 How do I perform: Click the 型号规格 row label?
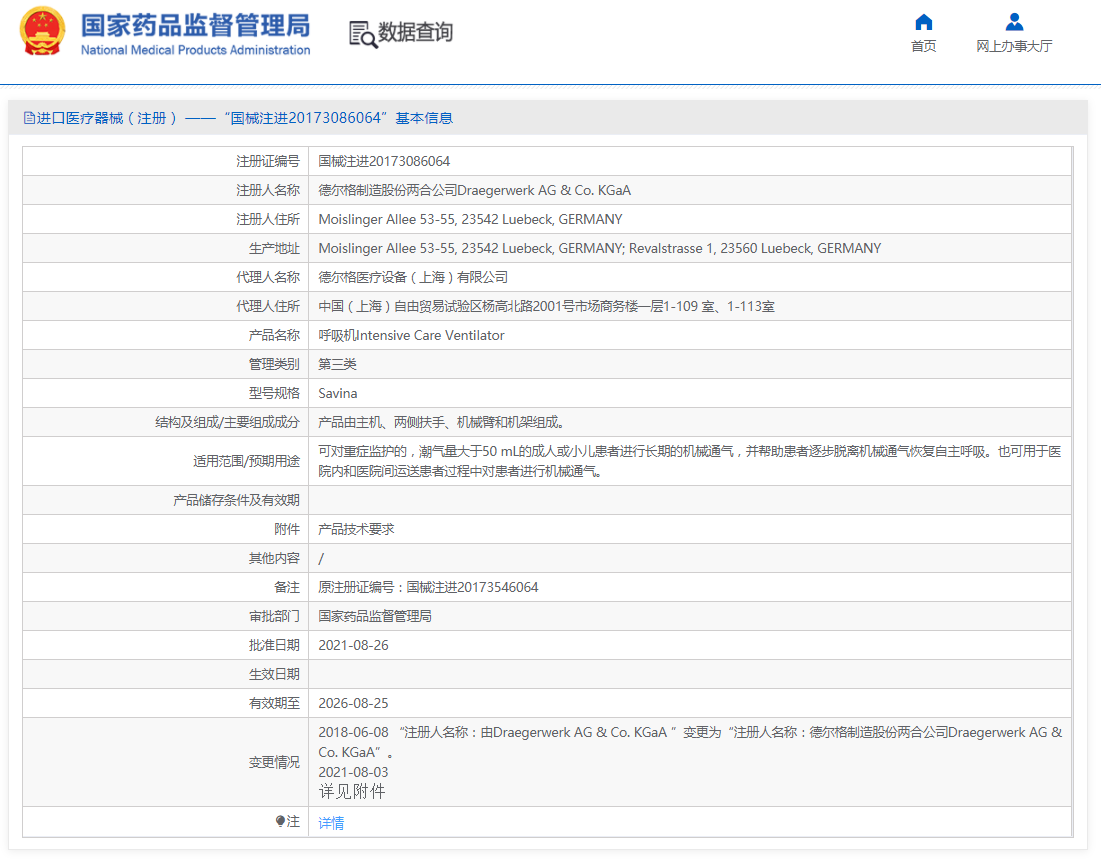click(274, 393)
